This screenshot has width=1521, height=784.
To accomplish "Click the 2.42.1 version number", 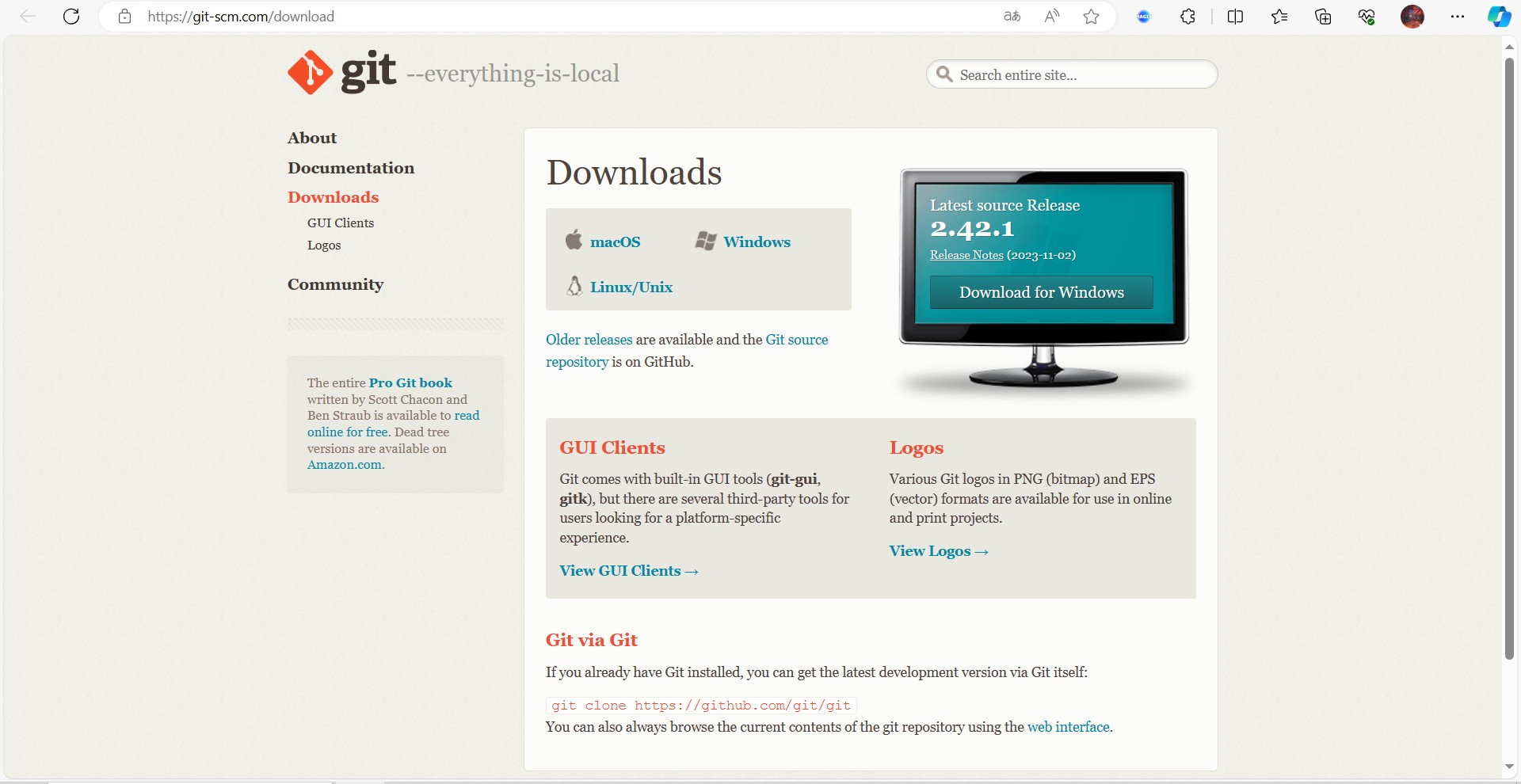I will point(972,229).
